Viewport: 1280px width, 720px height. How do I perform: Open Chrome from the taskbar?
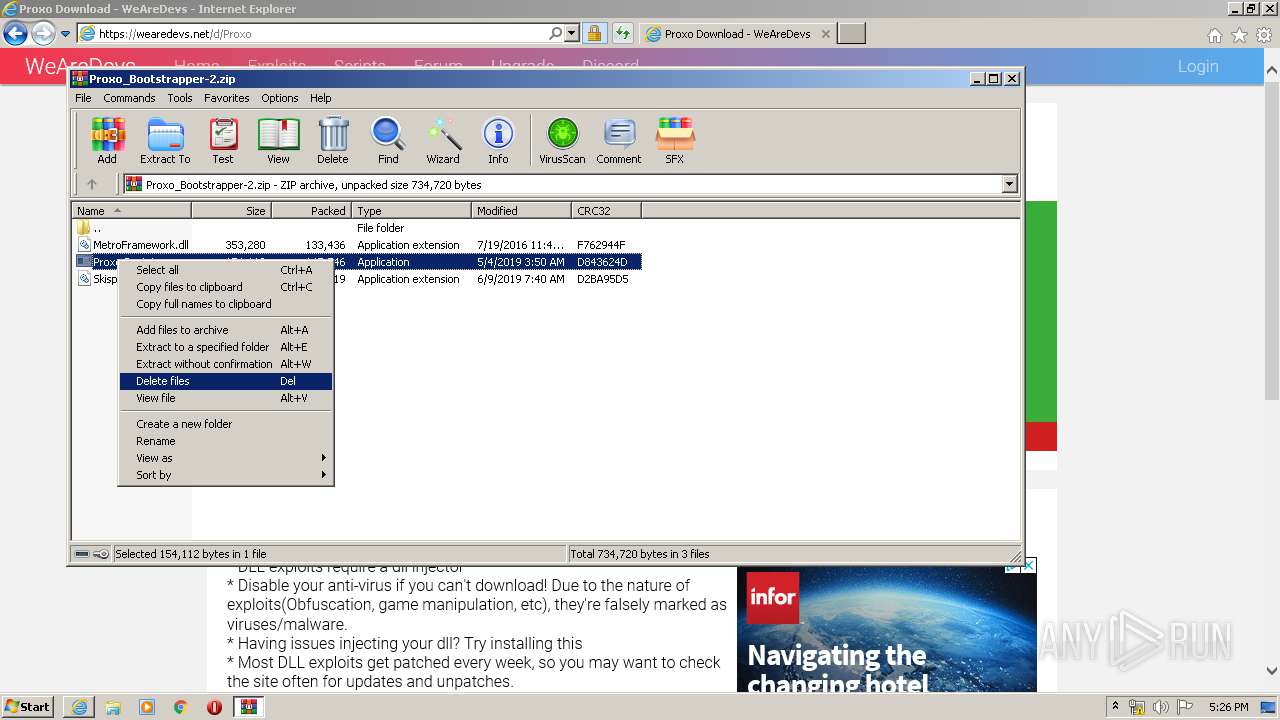180,707
